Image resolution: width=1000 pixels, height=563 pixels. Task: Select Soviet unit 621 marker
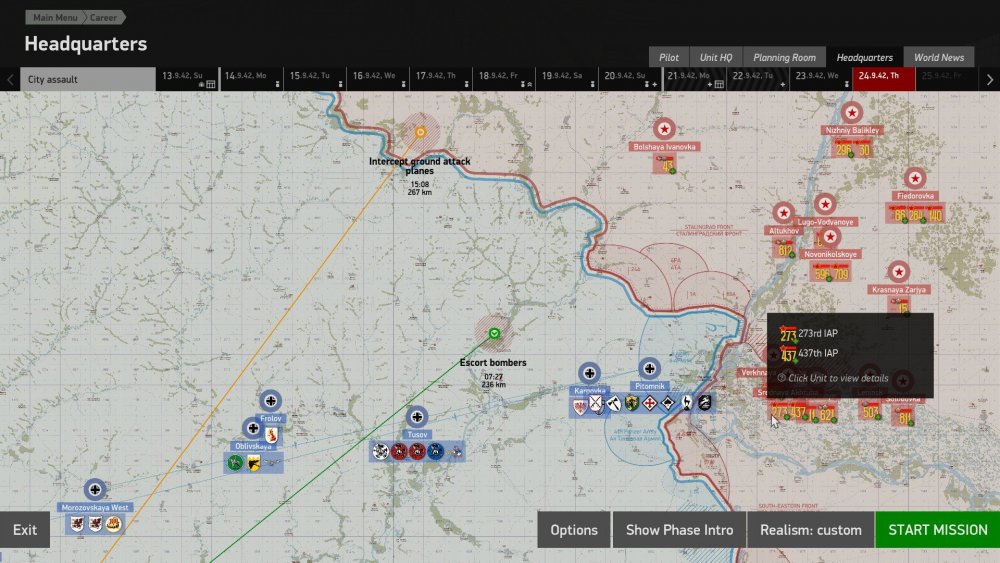point(827,414)
